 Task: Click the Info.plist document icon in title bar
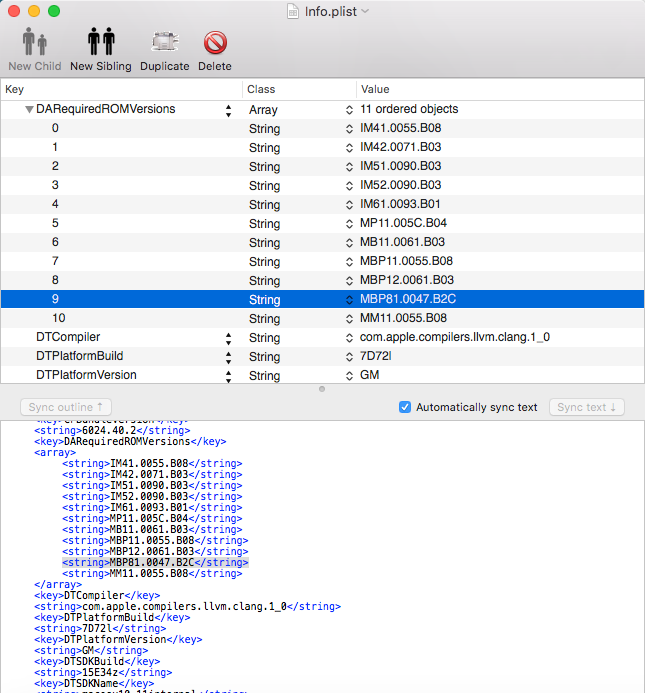pyautogui.click(x=293, y=11)
